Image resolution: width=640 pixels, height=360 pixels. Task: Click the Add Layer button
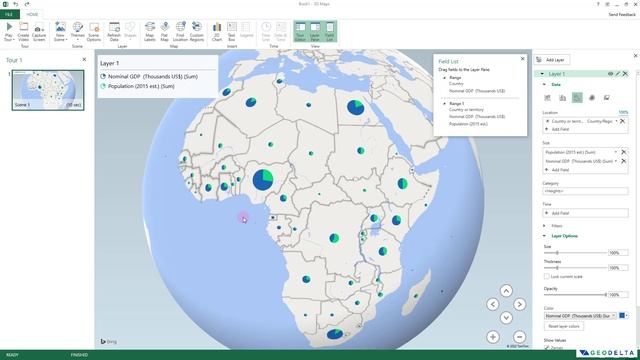551,60
